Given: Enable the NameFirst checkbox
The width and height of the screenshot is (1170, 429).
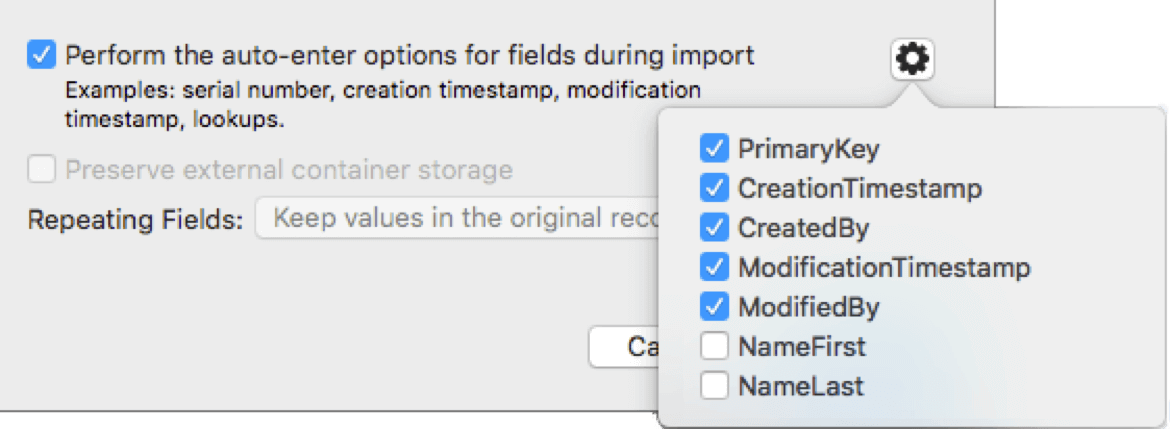Looking at the screenshot, I should [714, 347].
